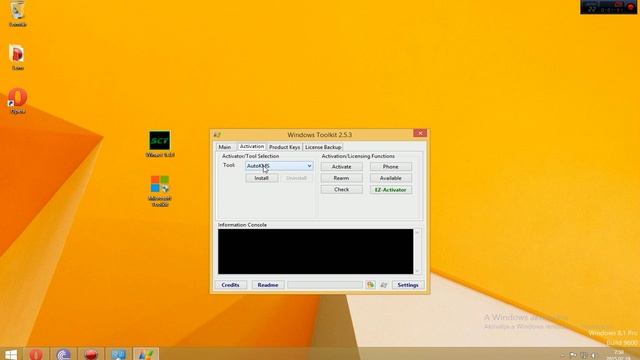Click the Available button
640x360 pixels.
coord(391,178)
